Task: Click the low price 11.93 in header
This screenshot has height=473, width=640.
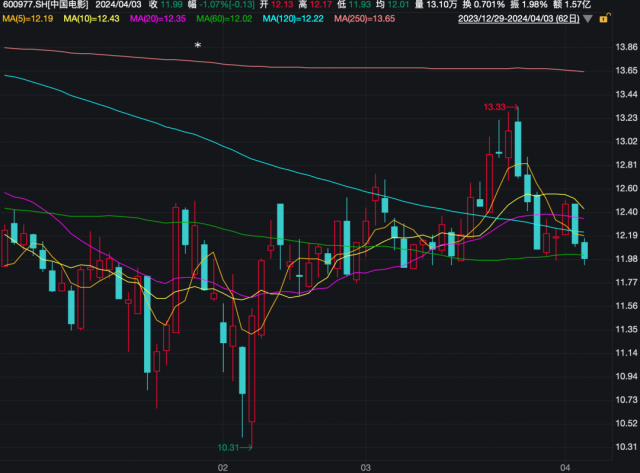Action: point(360,5)
